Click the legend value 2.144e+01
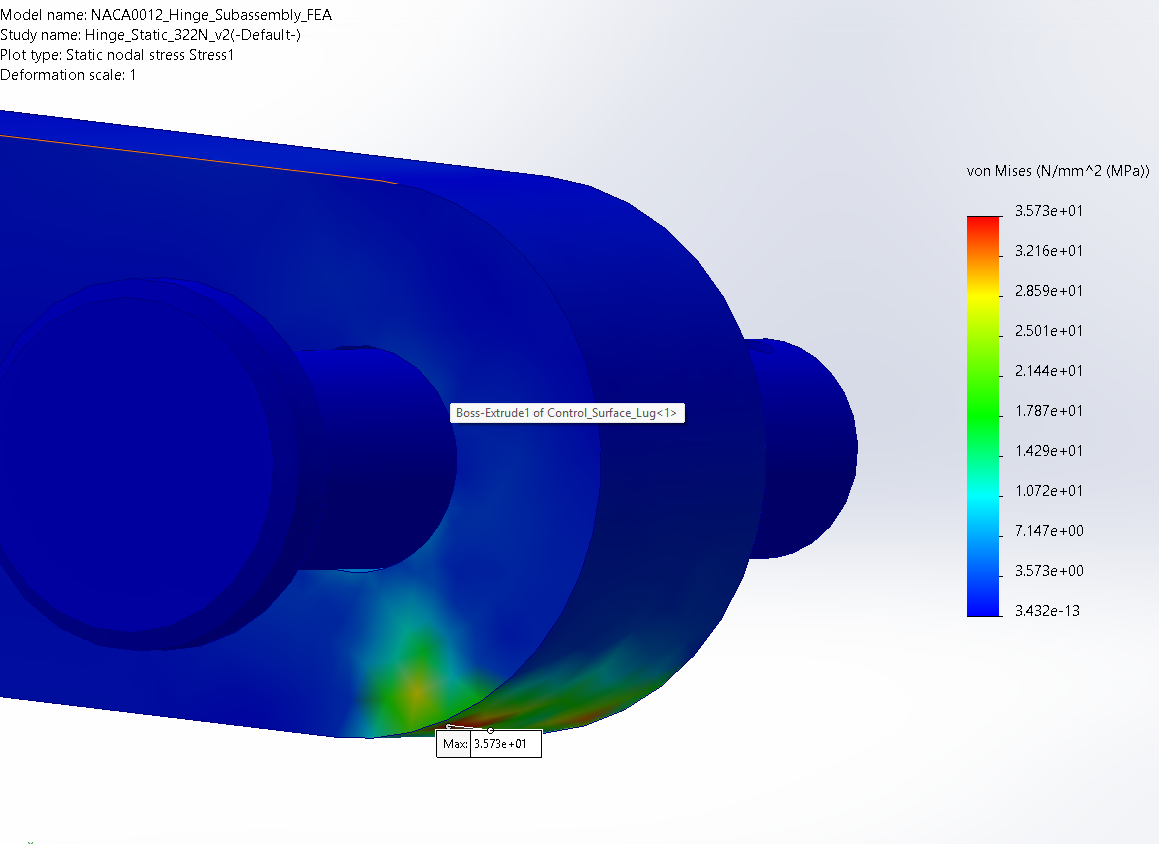The image size is (1159, 844). (x=1048, y=370)
